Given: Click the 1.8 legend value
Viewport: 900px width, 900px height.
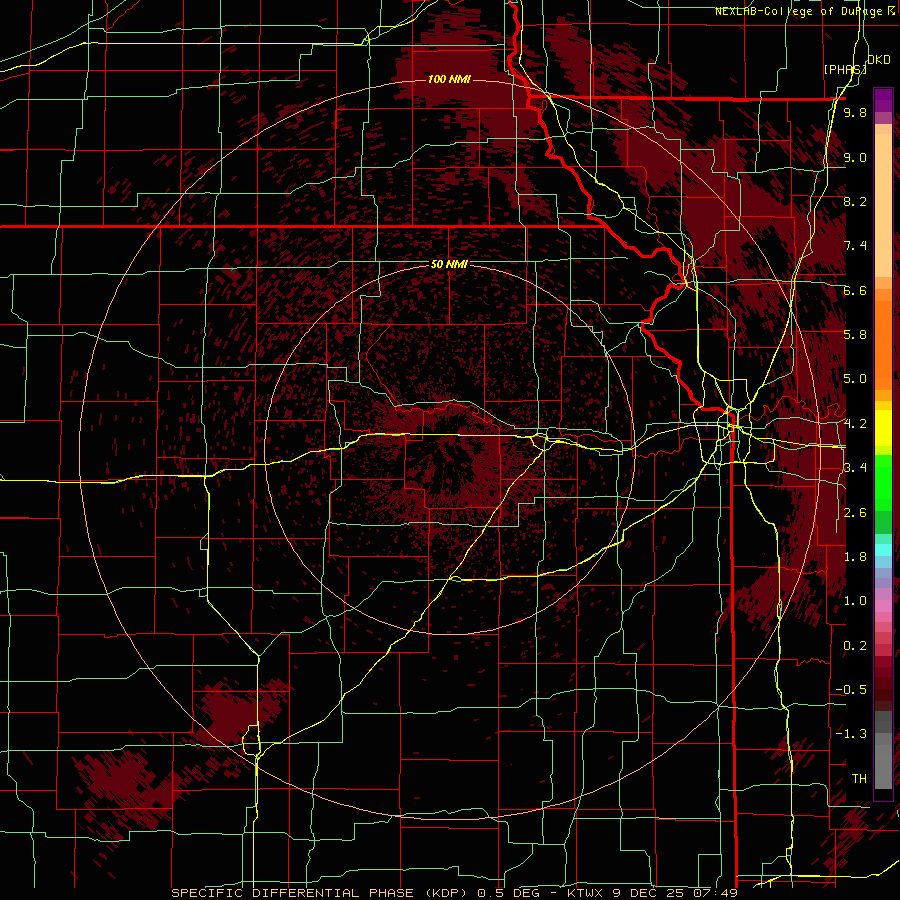Looking at the screenshot, I should pyautogui.click(x=855, y=557).
